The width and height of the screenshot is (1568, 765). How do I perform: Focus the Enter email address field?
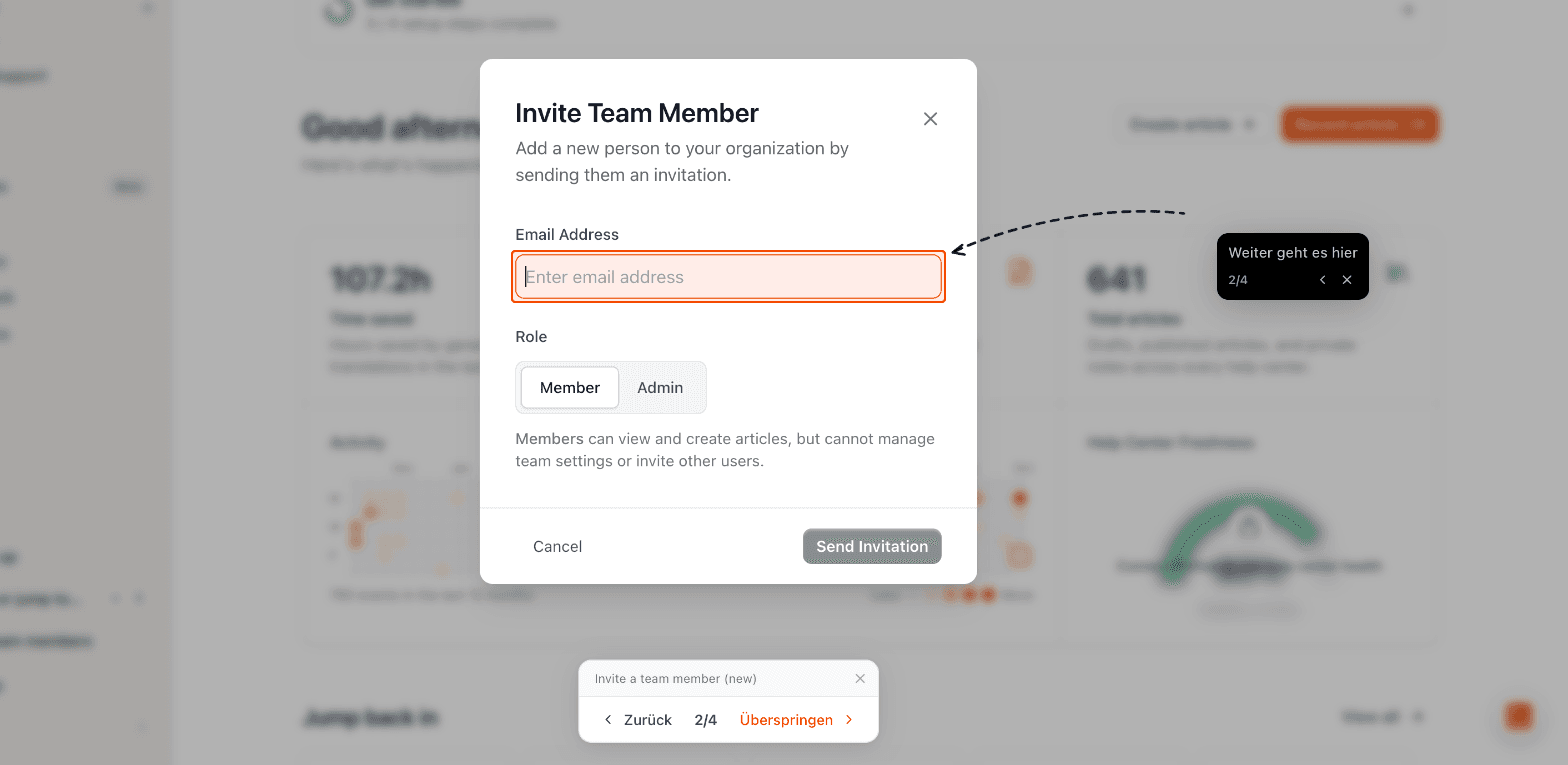click(x=729, y=277)
